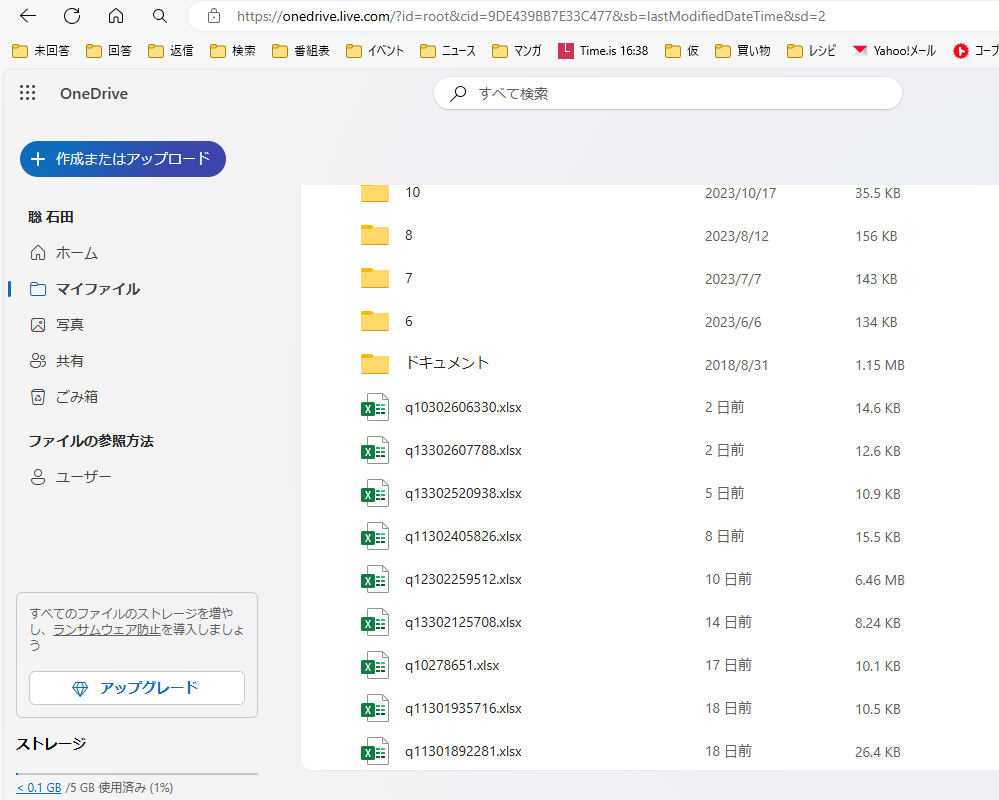Open 写真 in the sidebar

[x=57, y=325]
